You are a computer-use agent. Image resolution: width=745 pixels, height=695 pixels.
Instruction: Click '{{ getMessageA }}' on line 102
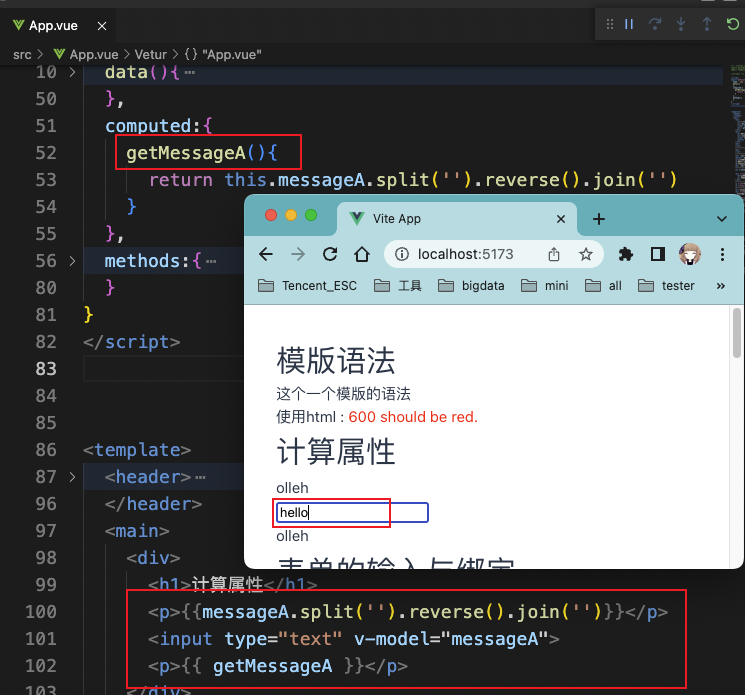272,666
